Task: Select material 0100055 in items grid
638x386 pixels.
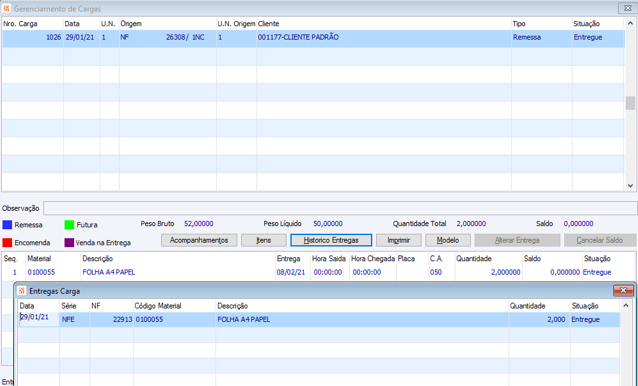Action: 41,272
